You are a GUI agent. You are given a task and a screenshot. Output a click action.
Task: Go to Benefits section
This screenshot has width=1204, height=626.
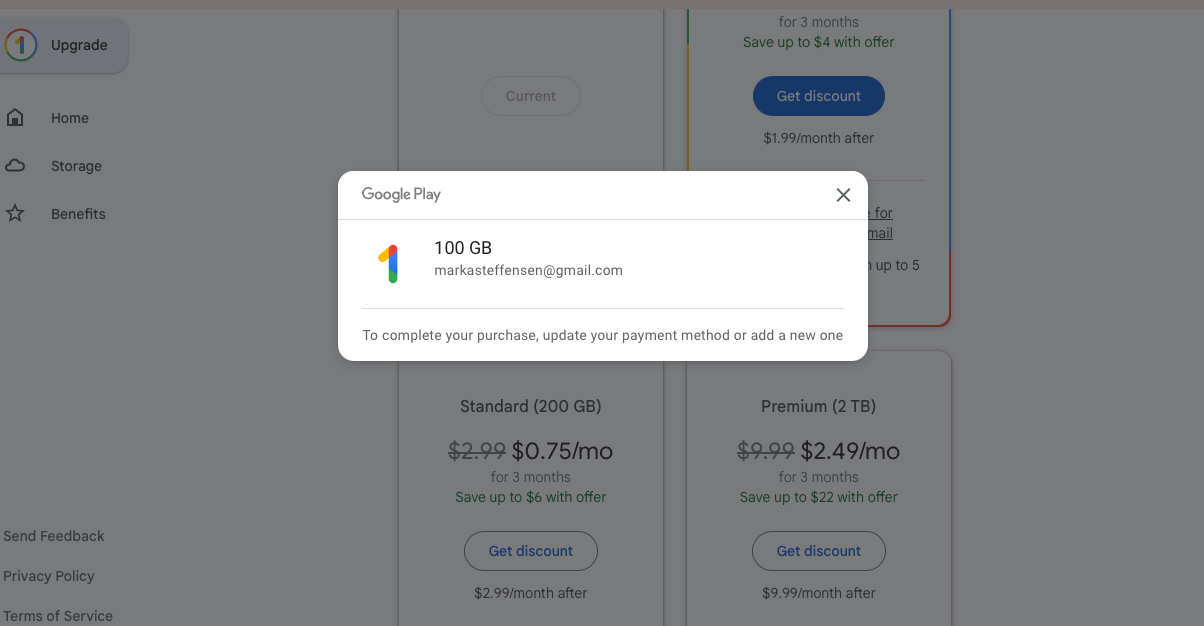tap(78, 214)
